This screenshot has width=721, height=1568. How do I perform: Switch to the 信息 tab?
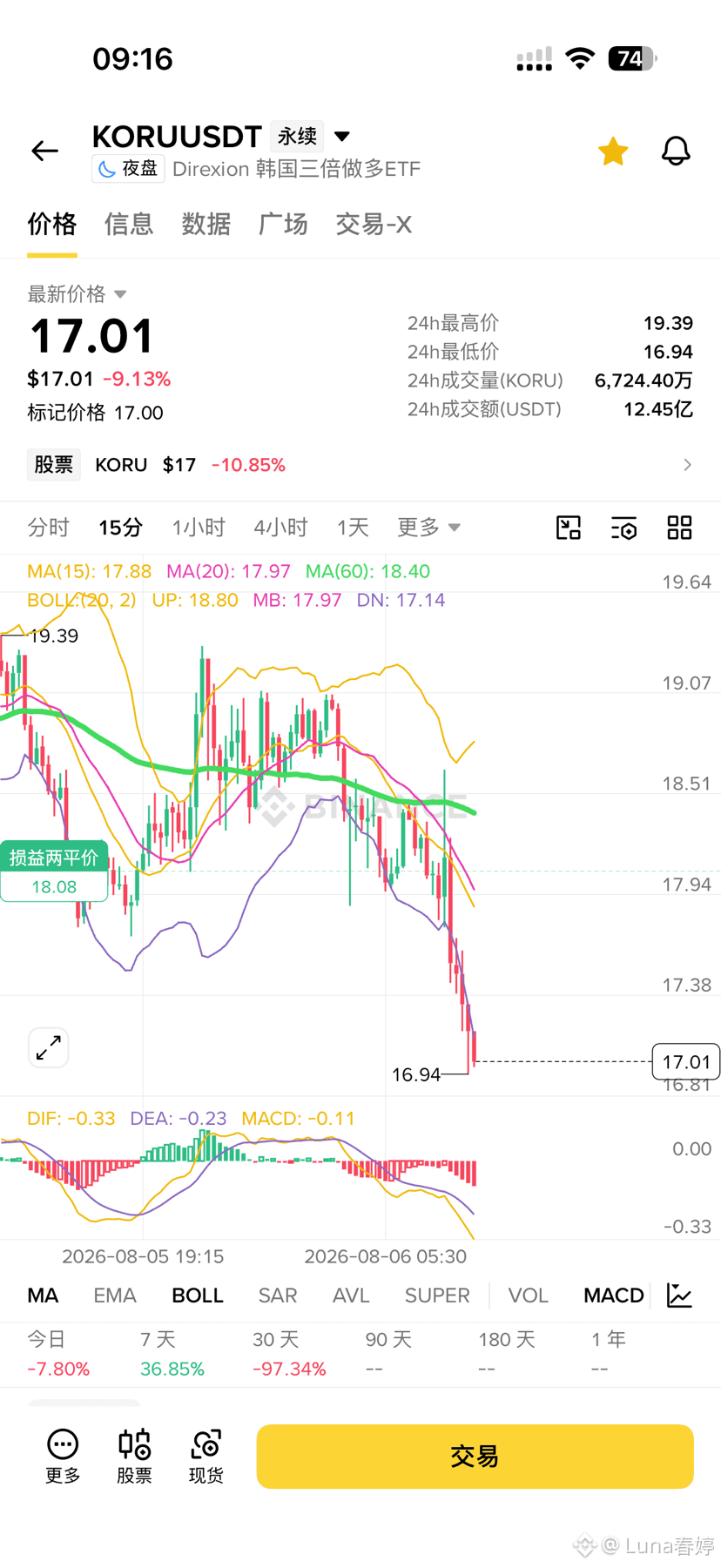(129, 225)
